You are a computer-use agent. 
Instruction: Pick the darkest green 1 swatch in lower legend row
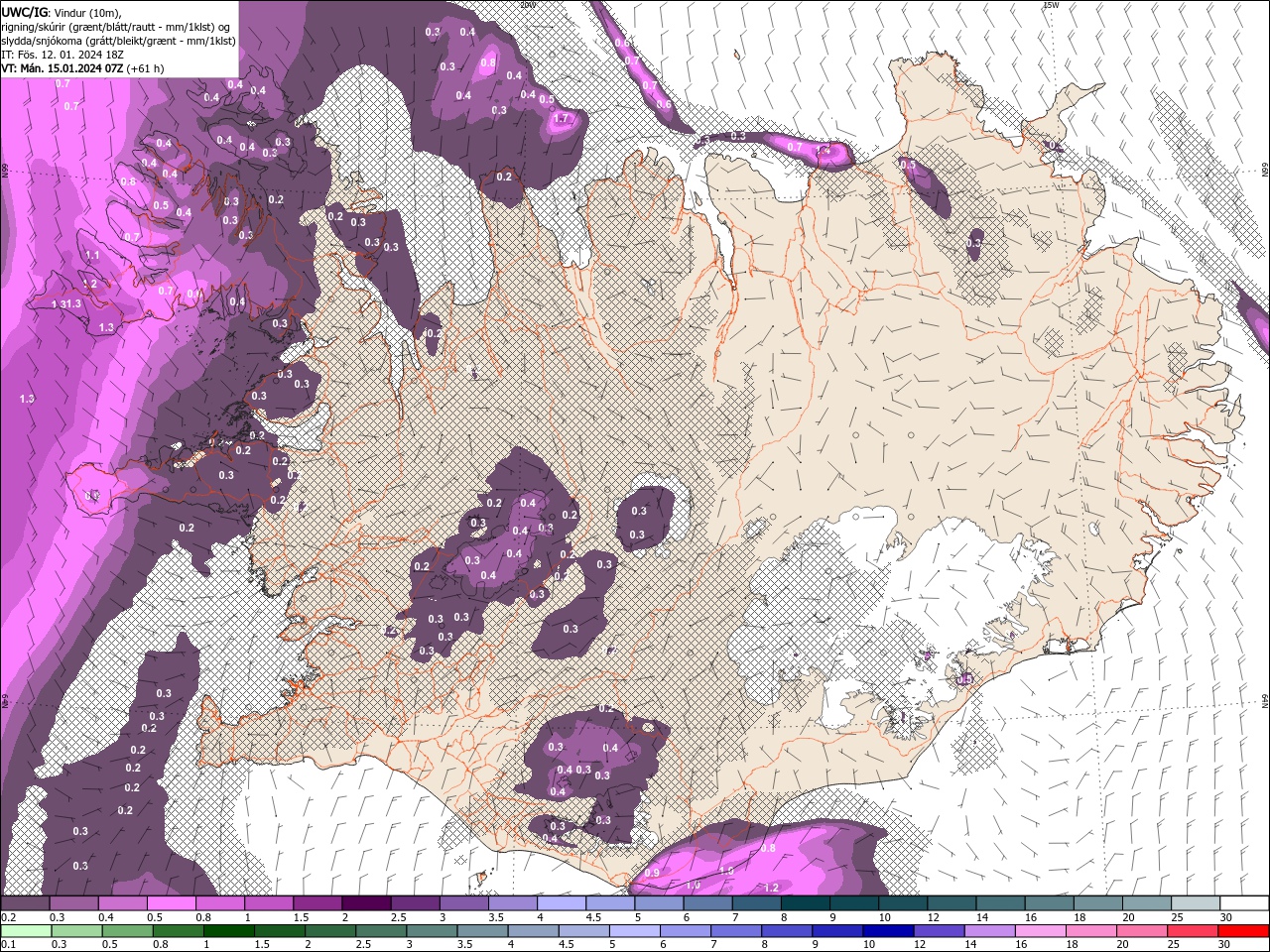[228, 931]
